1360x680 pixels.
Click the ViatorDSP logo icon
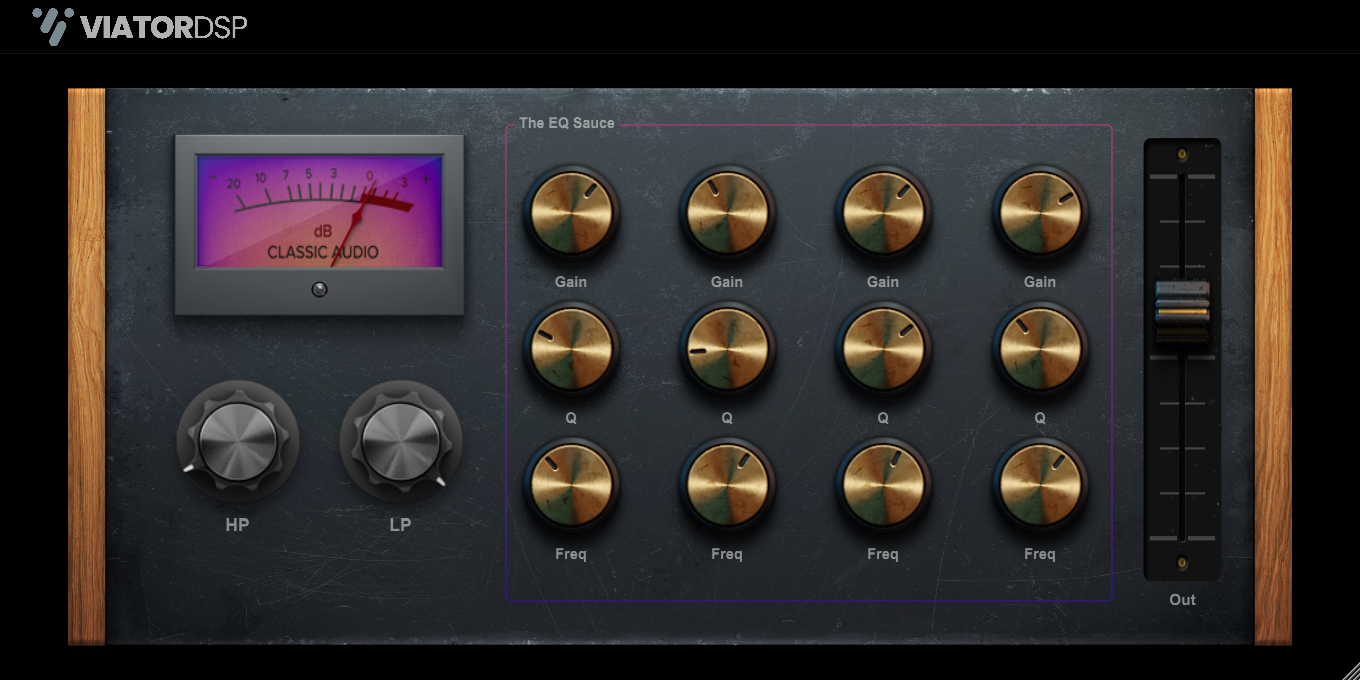[x=52, y=26]
